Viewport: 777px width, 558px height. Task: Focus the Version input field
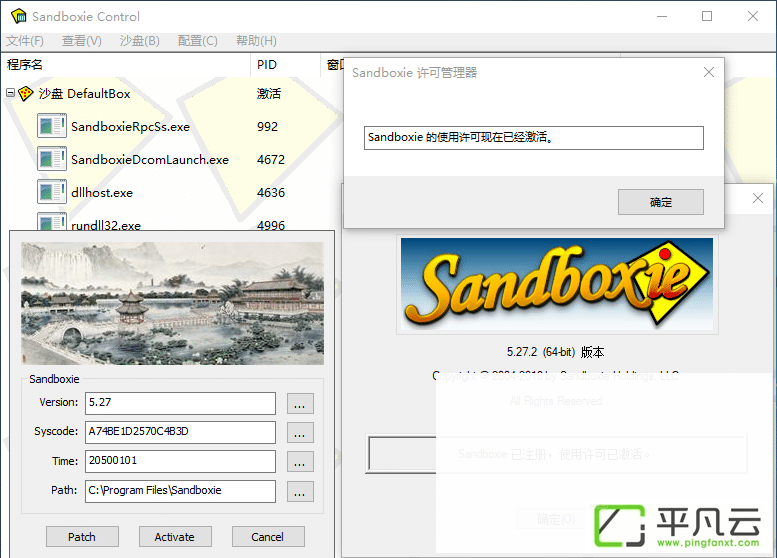pos(180,403)
